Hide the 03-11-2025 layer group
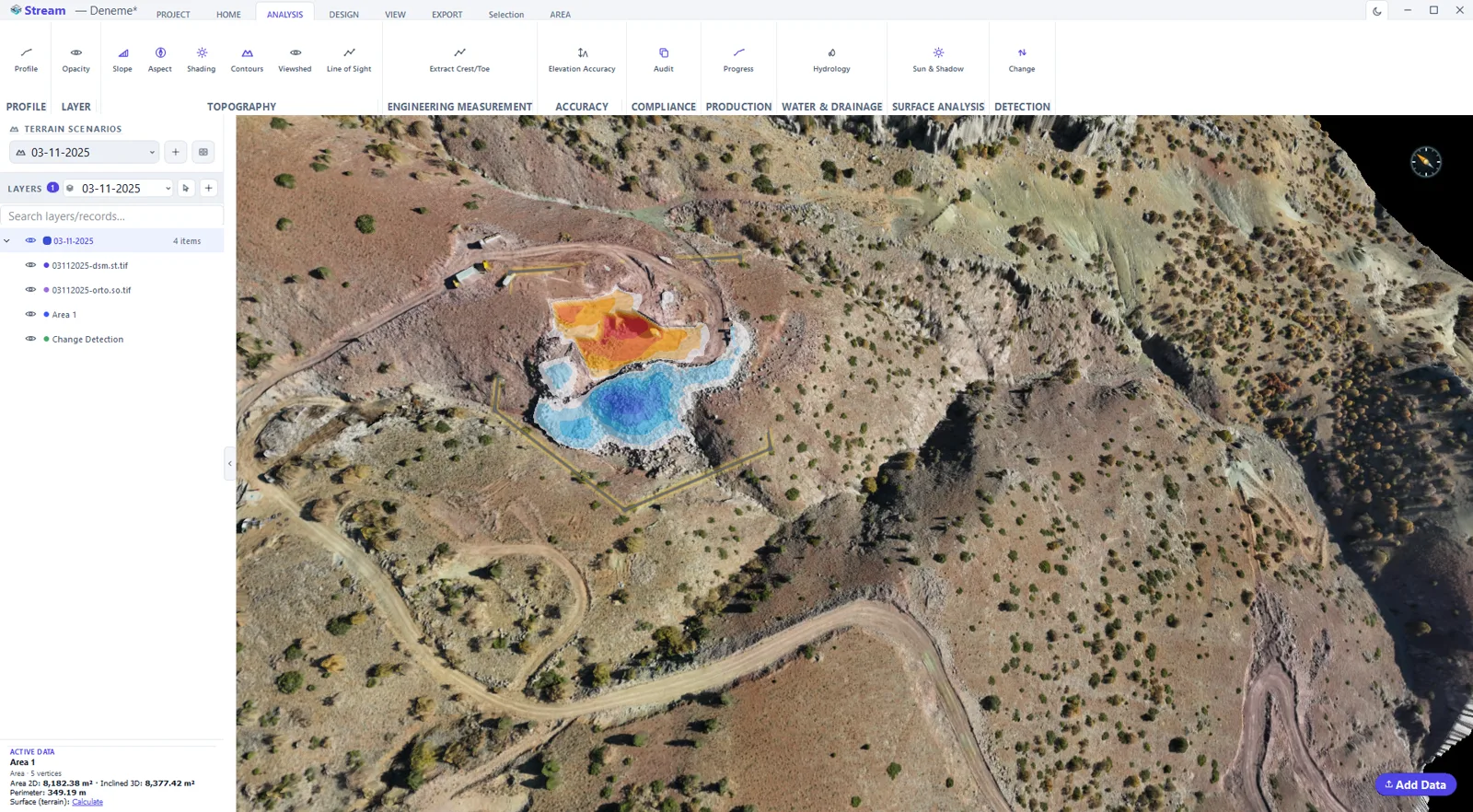 tap(30, 240)
